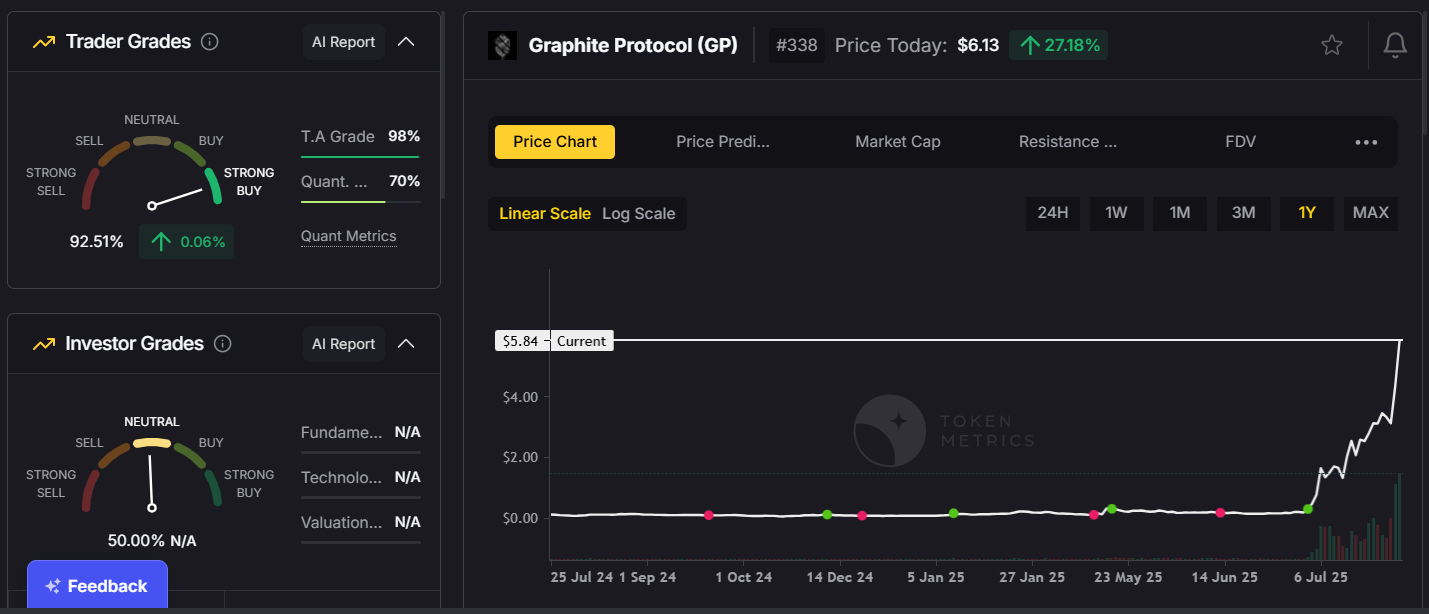Viewport: 1429px width, 614px height.
Task: Click the 92.51% trader grade value
Action: (96, 242)
